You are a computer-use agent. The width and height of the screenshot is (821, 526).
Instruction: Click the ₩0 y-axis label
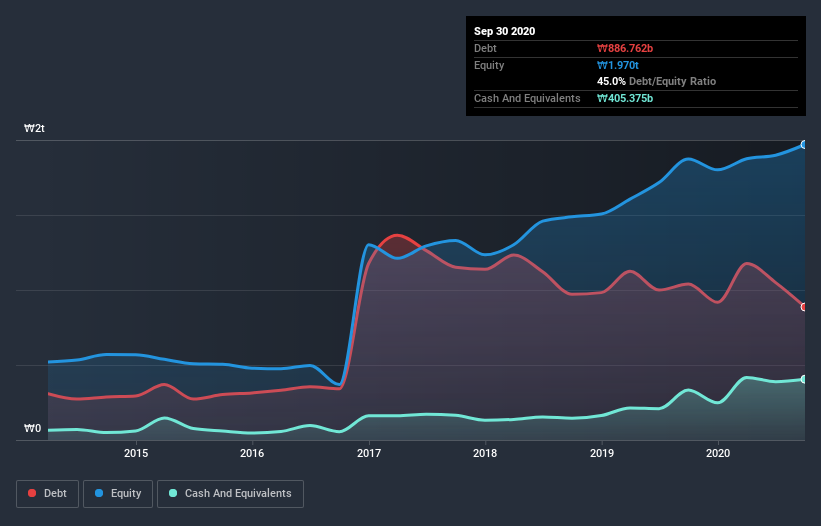click(32, 428)
